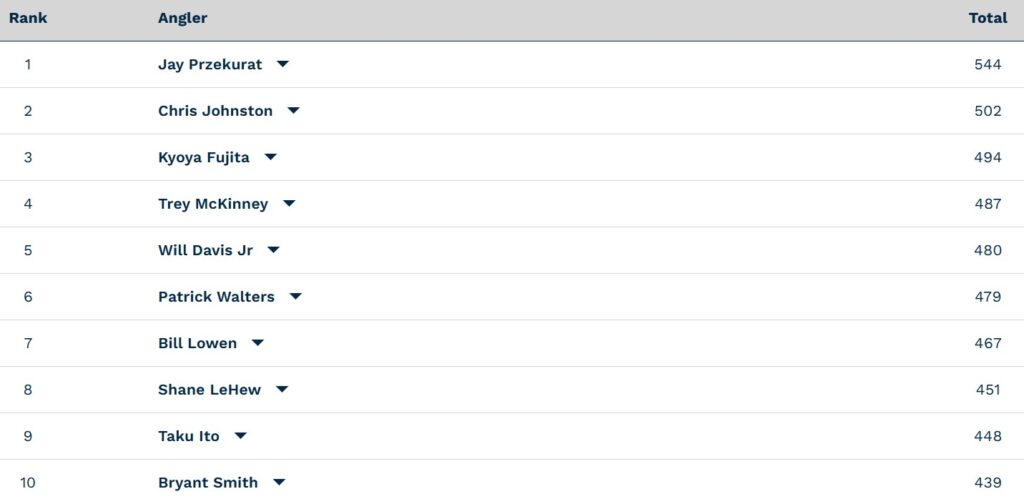Expand Bill Lowen's details arrow
This screenshot has width=1024, height=504.
[x=257, y=343]
